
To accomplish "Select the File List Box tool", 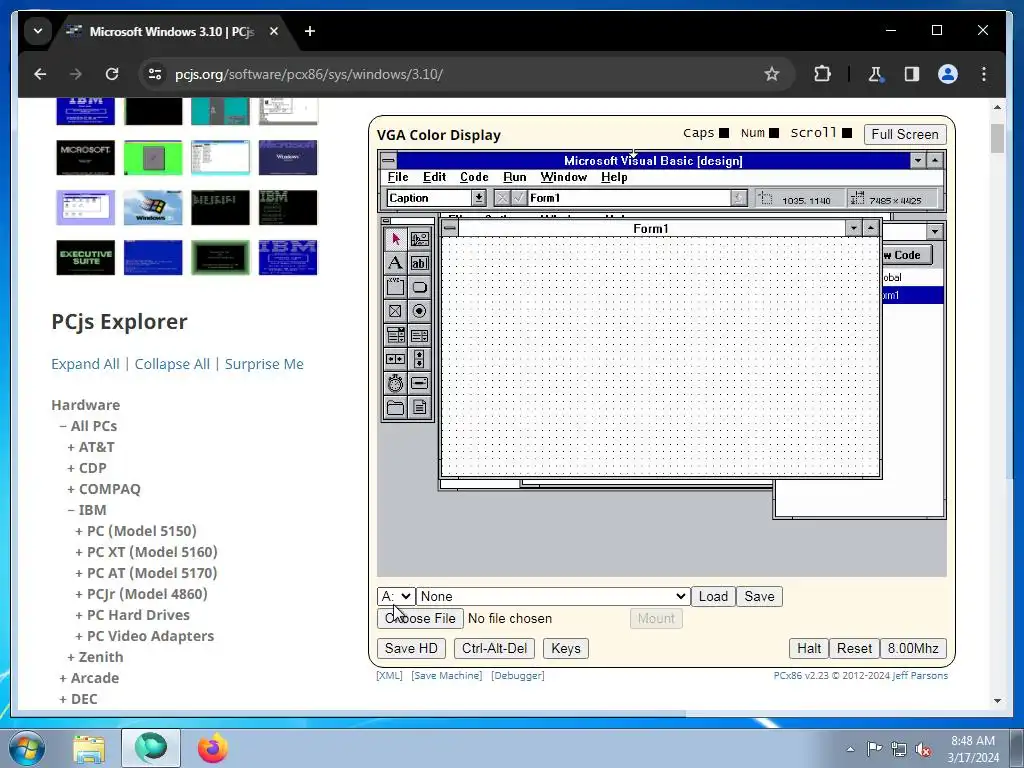I will click(419, 408).
